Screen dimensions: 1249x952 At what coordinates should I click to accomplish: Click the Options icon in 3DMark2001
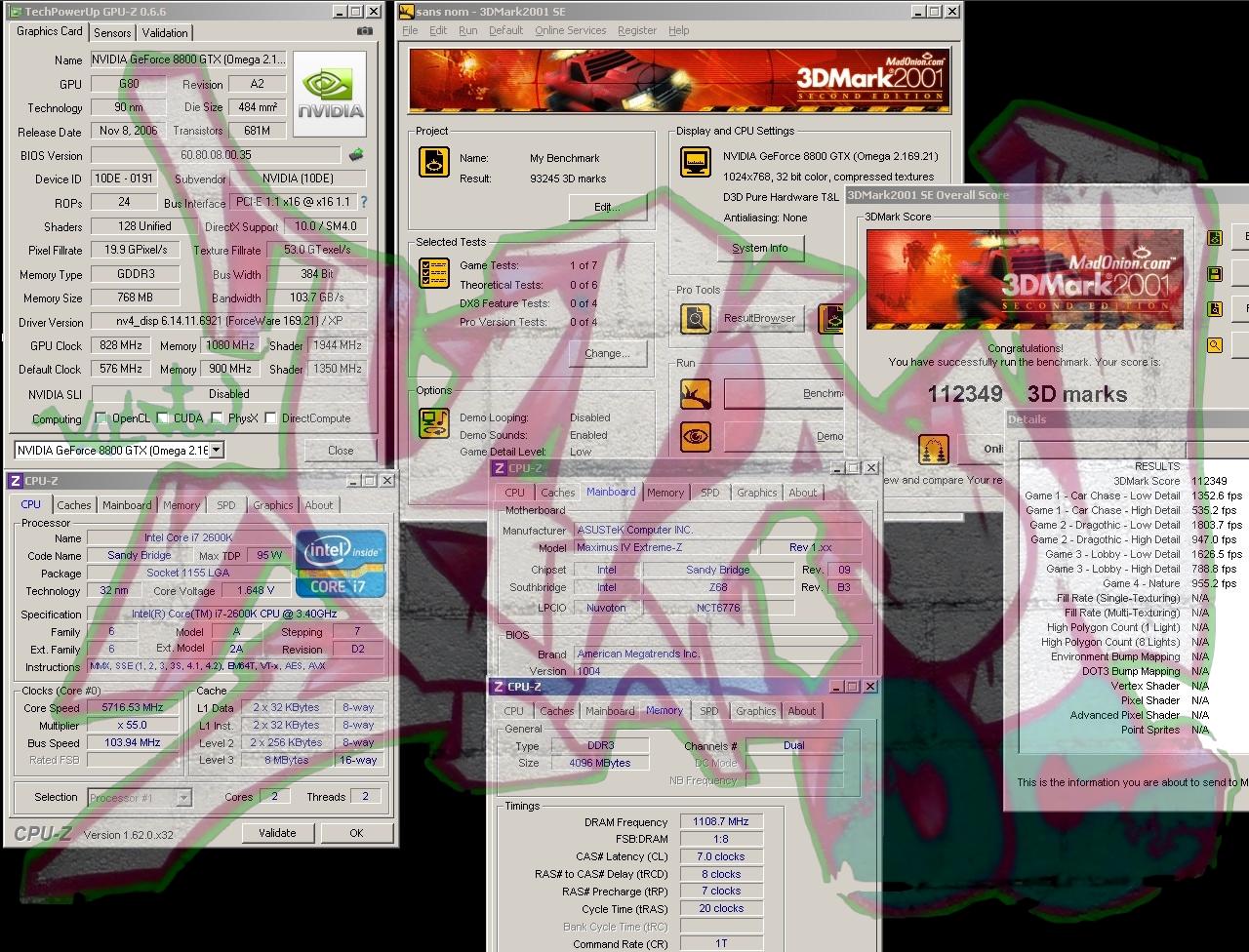click(x=434, y=423)
